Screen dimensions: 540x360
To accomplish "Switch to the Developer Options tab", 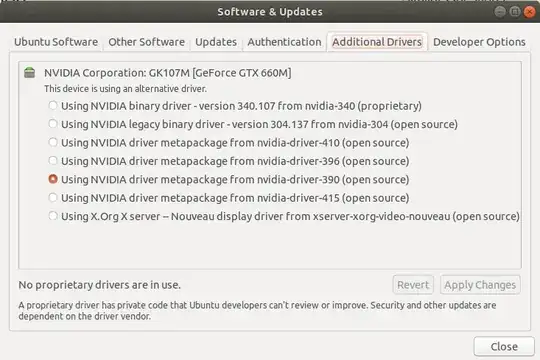I will 479,42.
